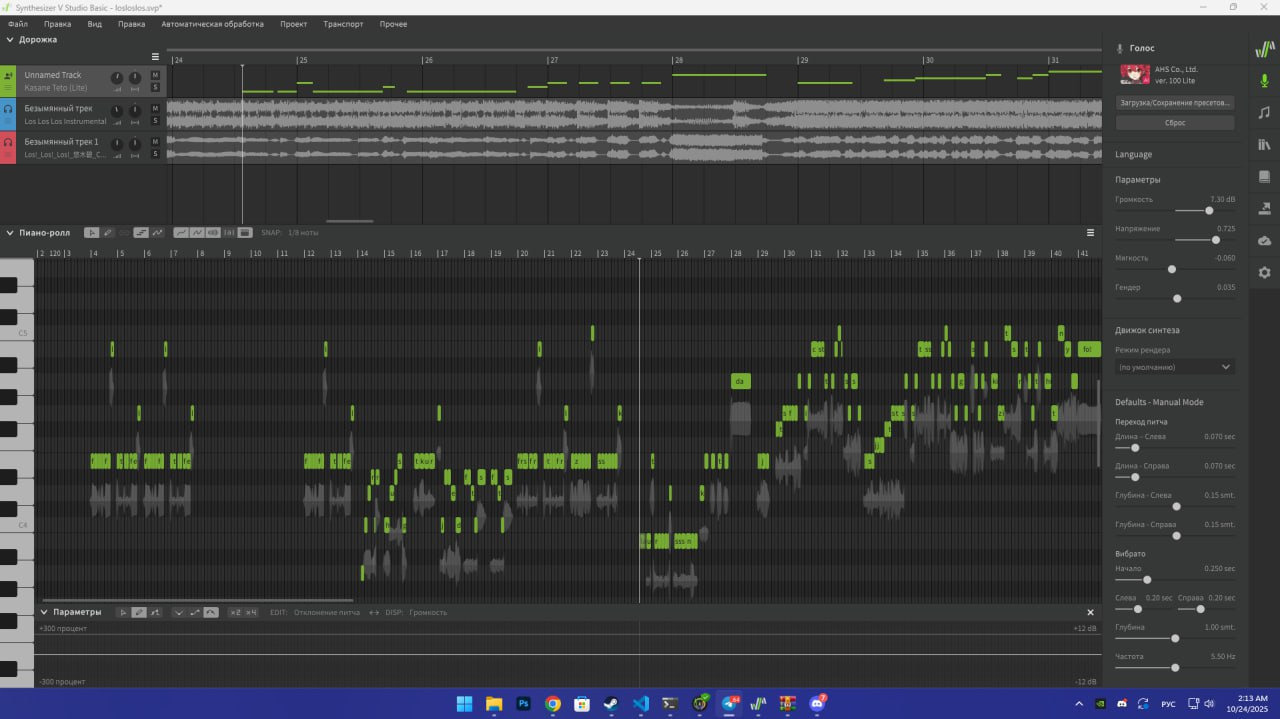Mute Безымянный трек 1
Screen dimensions: 1280x719
coord(155,141)
